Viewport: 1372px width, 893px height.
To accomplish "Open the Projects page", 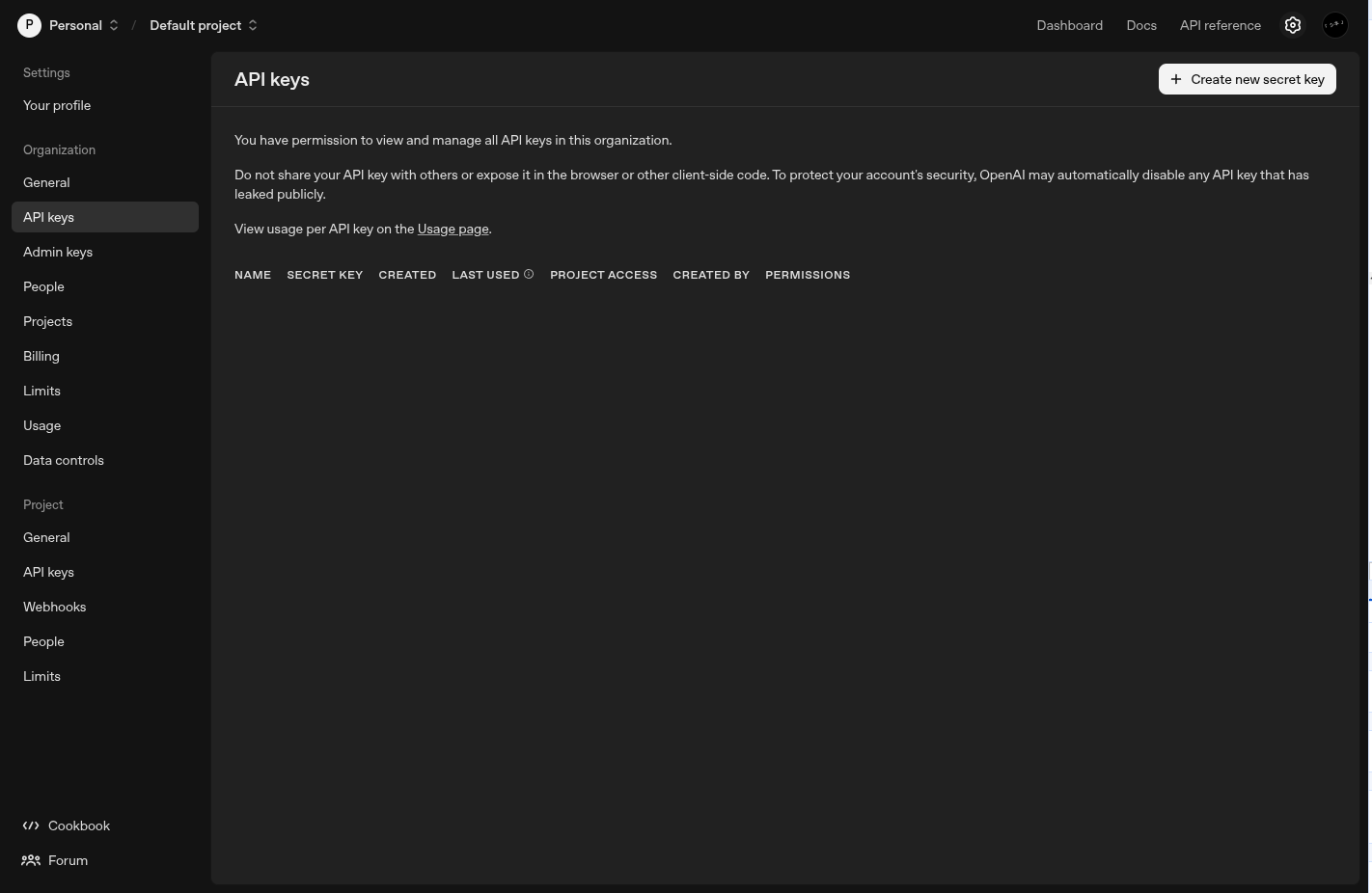I will (x=105, y=321).
